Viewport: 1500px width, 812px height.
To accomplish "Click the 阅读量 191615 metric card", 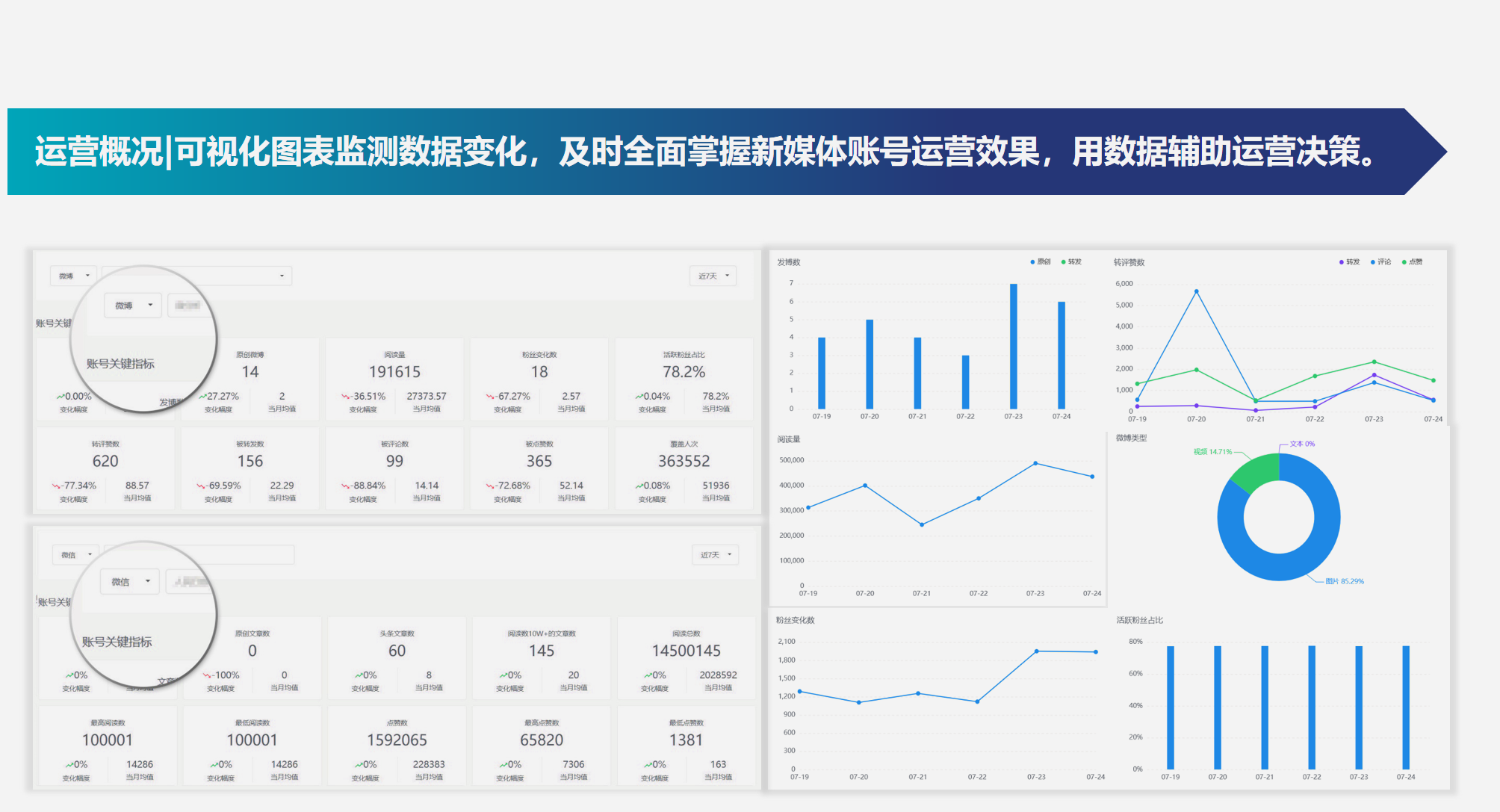I will [x=394, y=379].
